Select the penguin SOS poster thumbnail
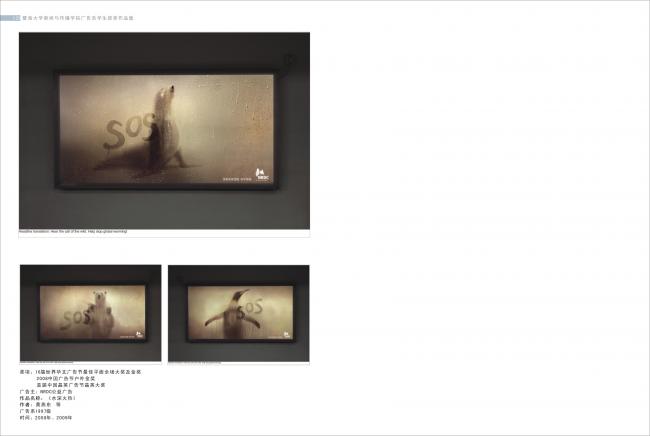650x436 pixels. [239, 313]
